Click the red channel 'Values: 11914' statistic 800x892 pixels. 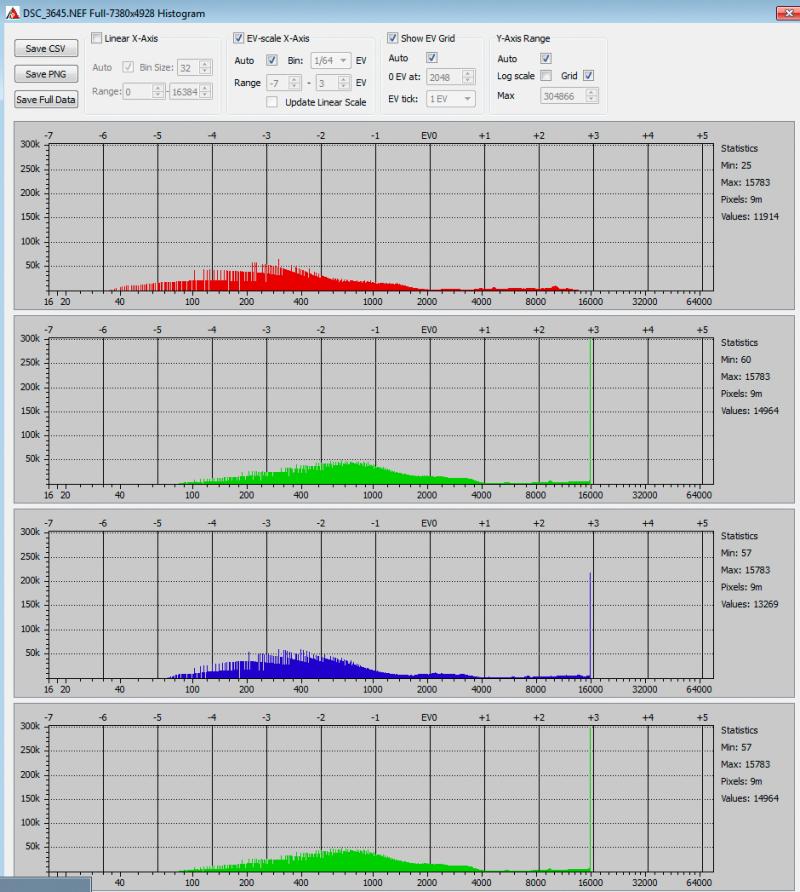pyautogui.click(x=749, y=217)
